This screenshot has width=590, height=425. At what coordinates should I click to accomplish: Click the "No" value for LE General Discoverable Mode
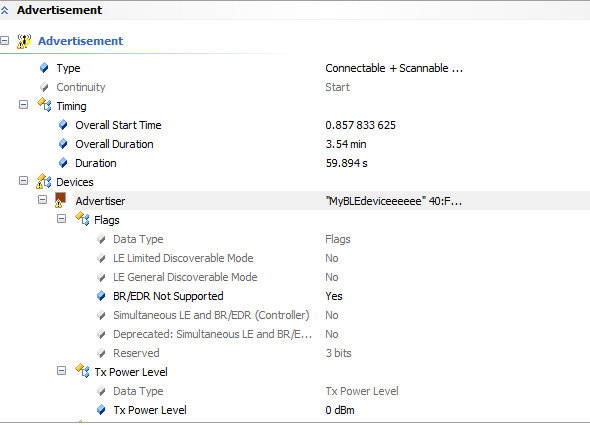[x=331, y=277]
